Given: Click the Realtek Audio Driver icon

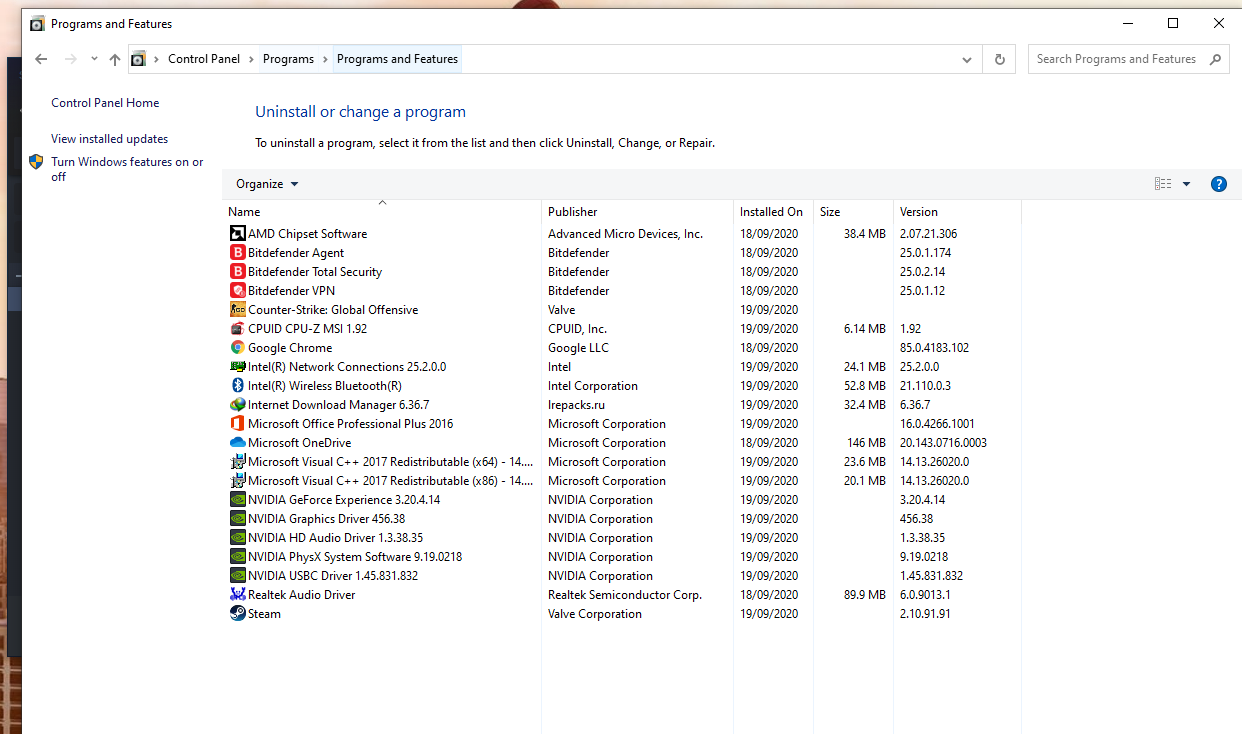Looking at the screenshot, I should click(x=238, y=595).
